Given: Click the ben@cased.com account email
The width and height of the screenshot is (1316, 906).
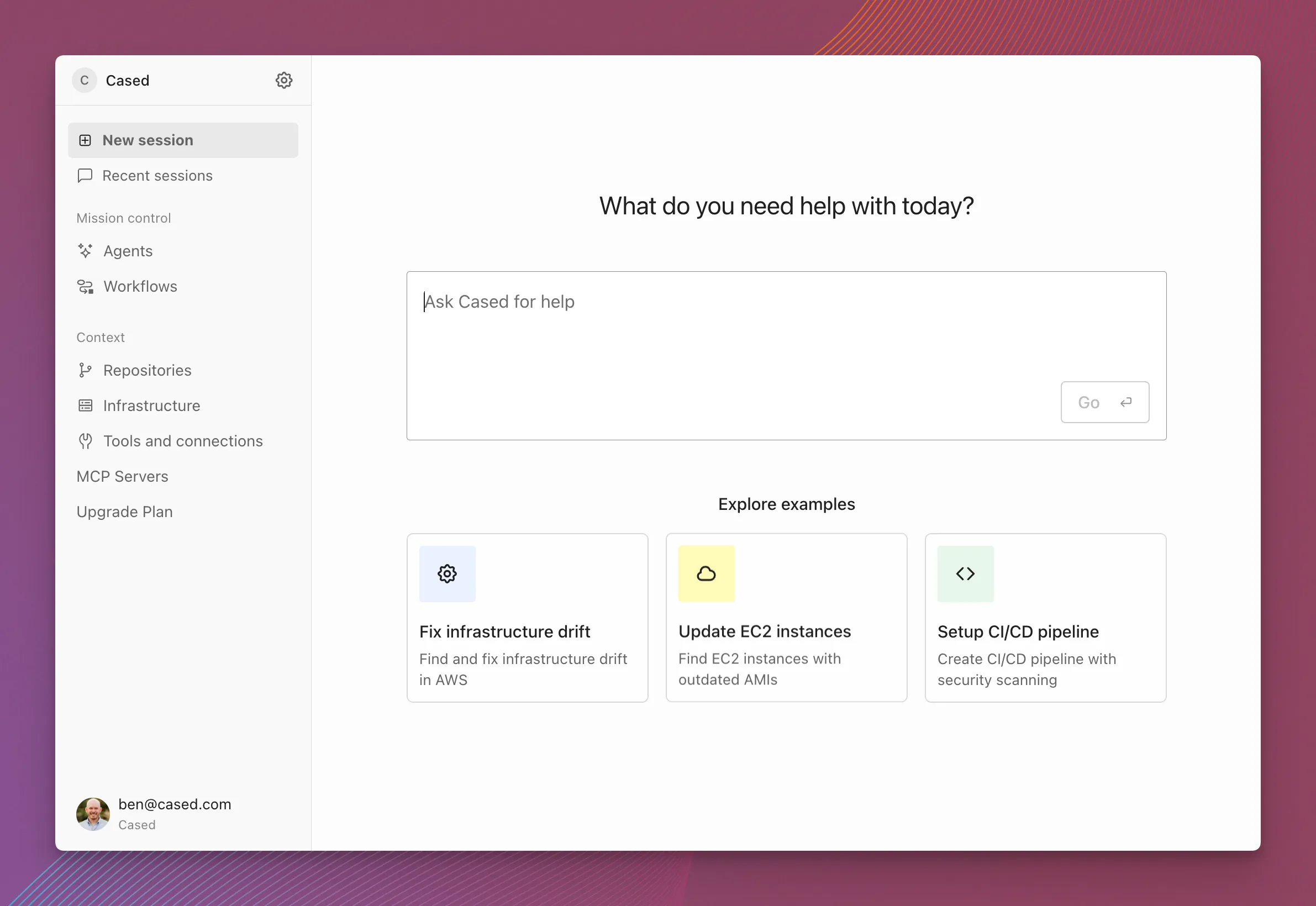Looking at the screenshot, I should [x=175, y=804].
